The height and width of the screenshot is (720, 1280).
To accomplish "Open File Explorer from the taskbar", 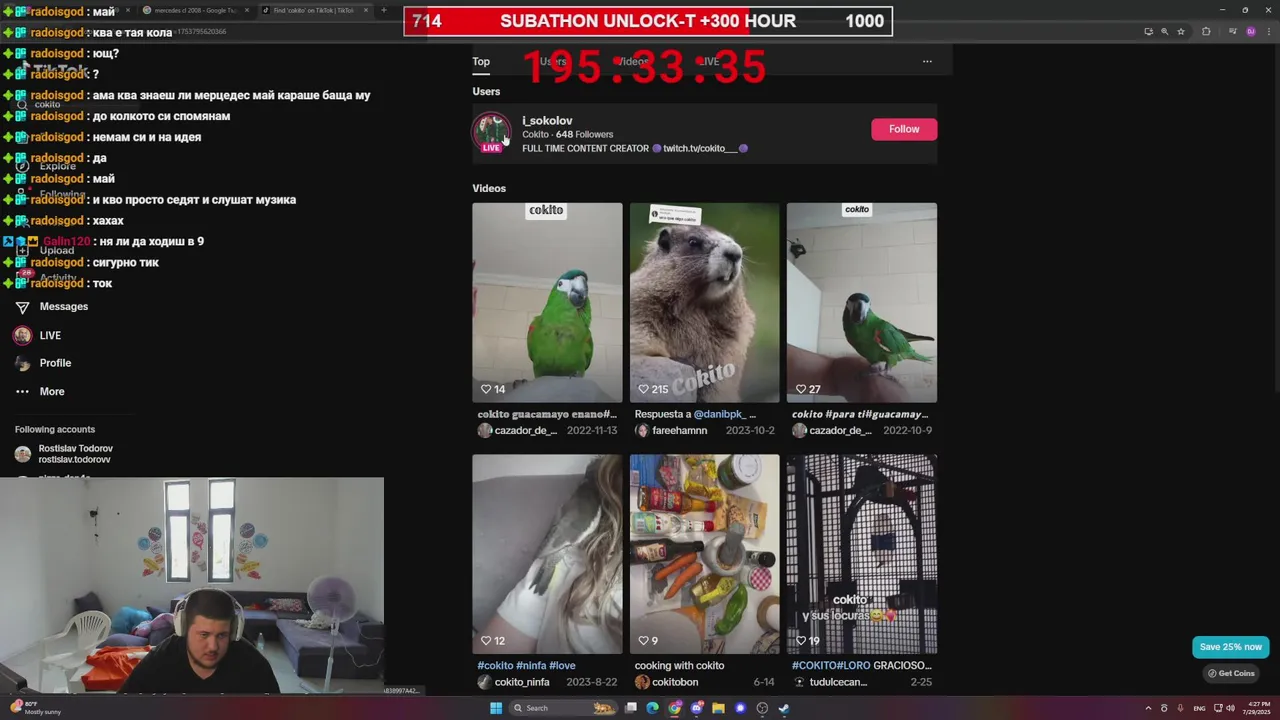I will click(x=718, y=708).
